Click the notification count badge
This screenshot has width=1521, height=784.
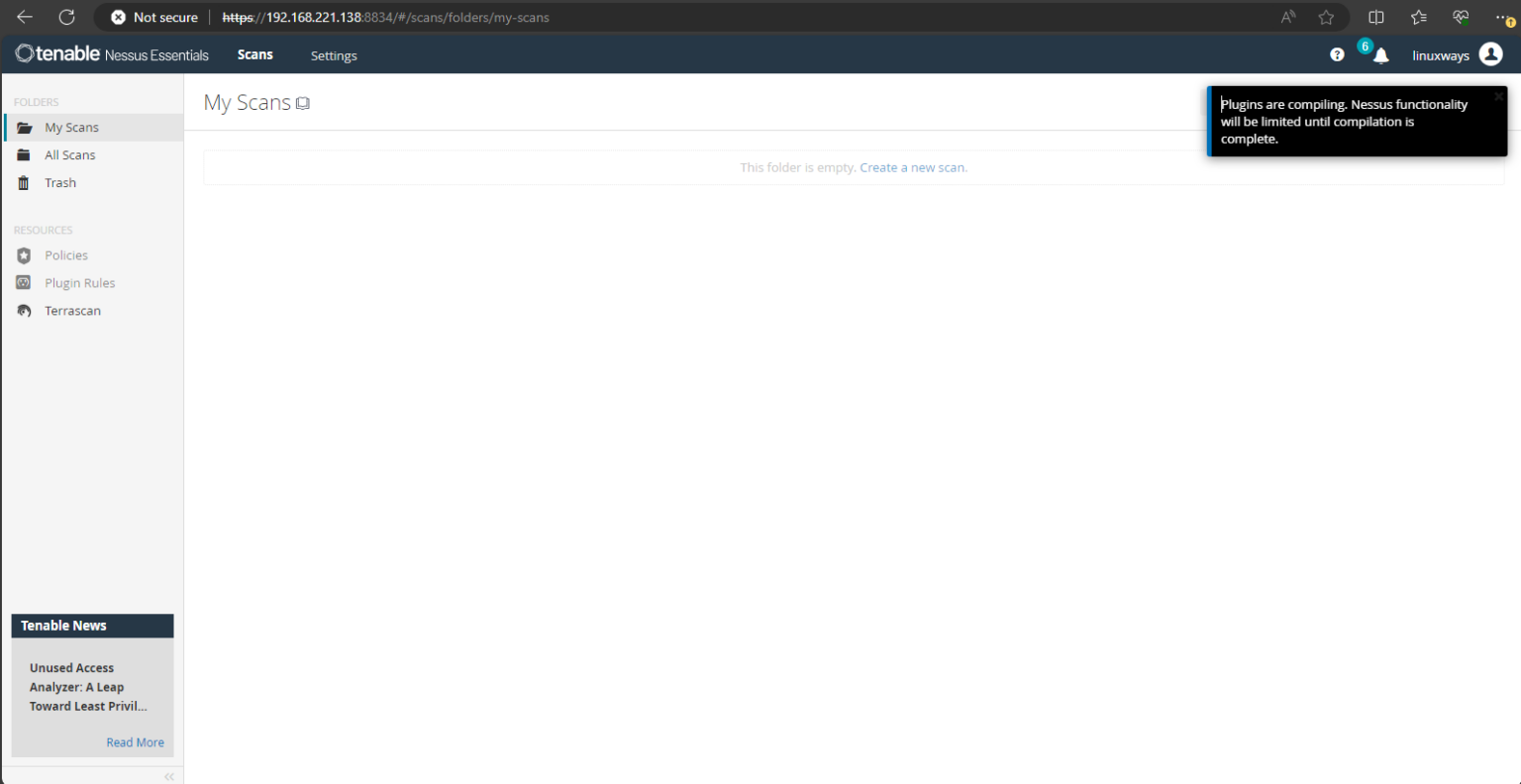(1365, 45)
